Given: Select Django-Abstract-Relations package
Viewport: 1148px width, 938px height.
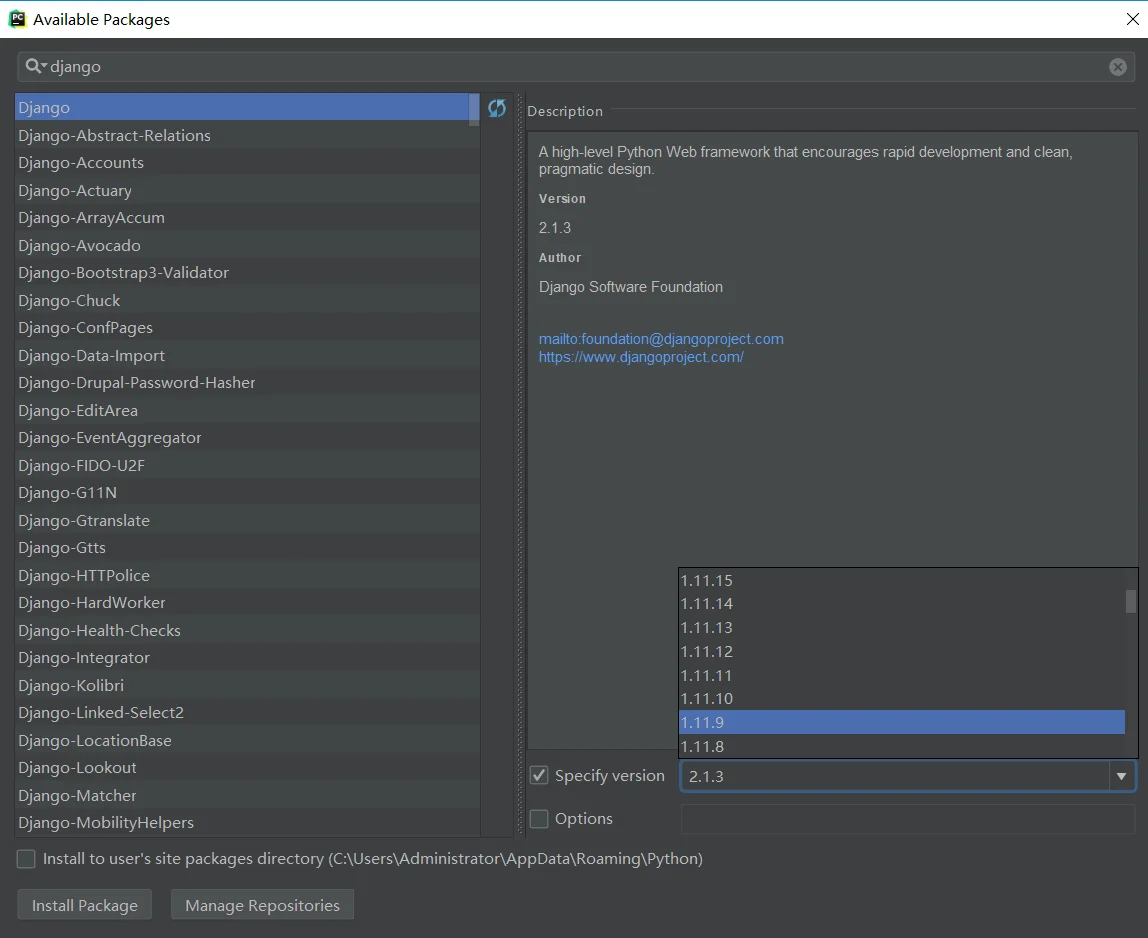Looking at the screenshot, I should 247,135.
